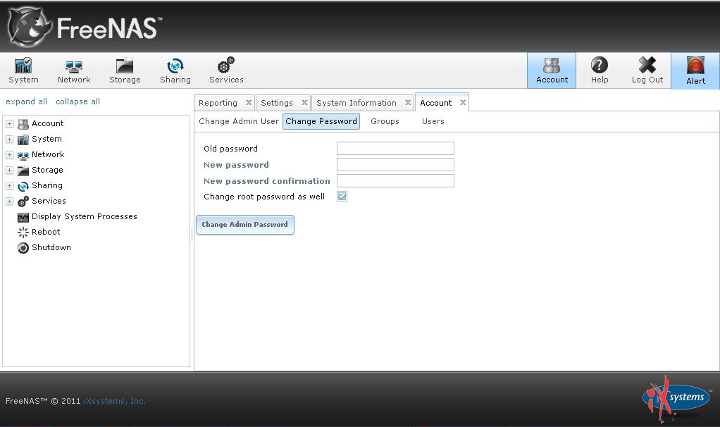Expand the Services tree node
Viewport: 720px width, 427px height.
pos(9,201)
